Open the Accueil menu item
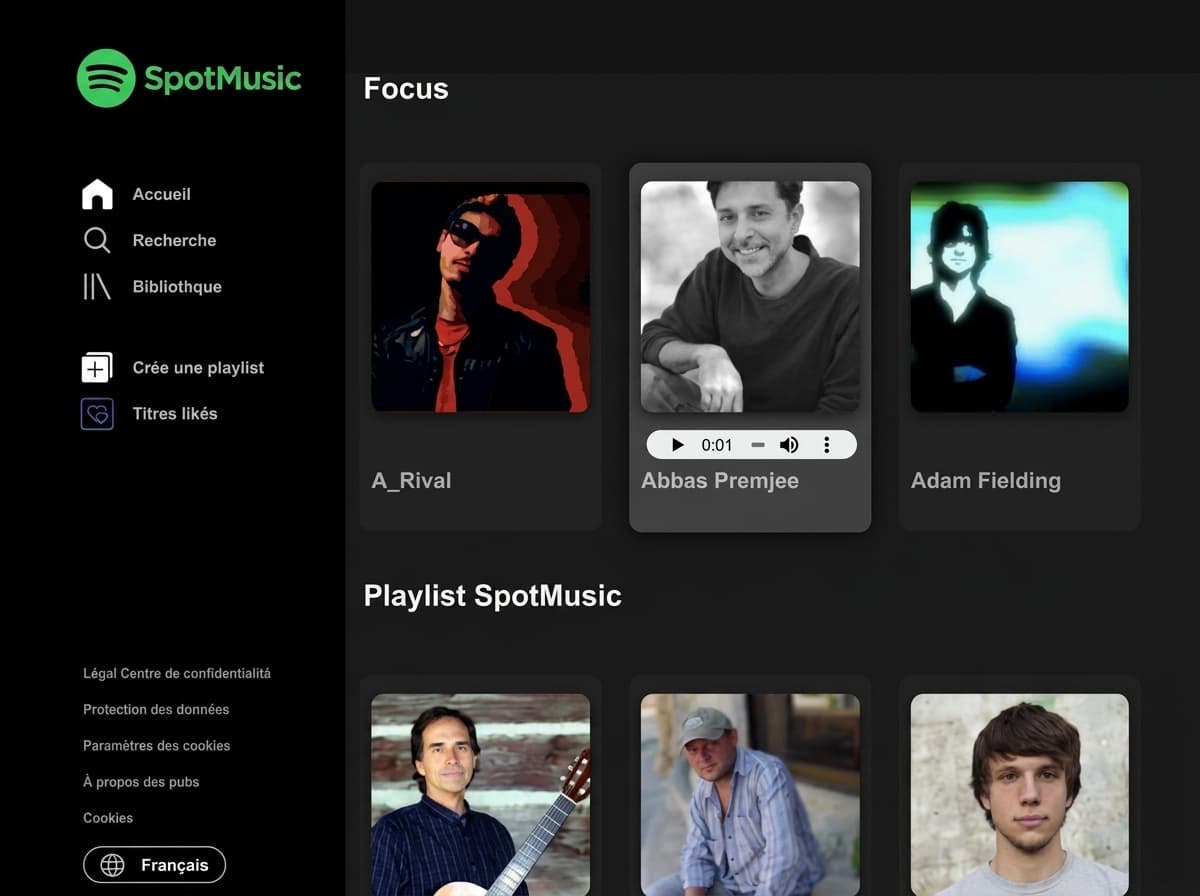 click(x=162, y=194)
